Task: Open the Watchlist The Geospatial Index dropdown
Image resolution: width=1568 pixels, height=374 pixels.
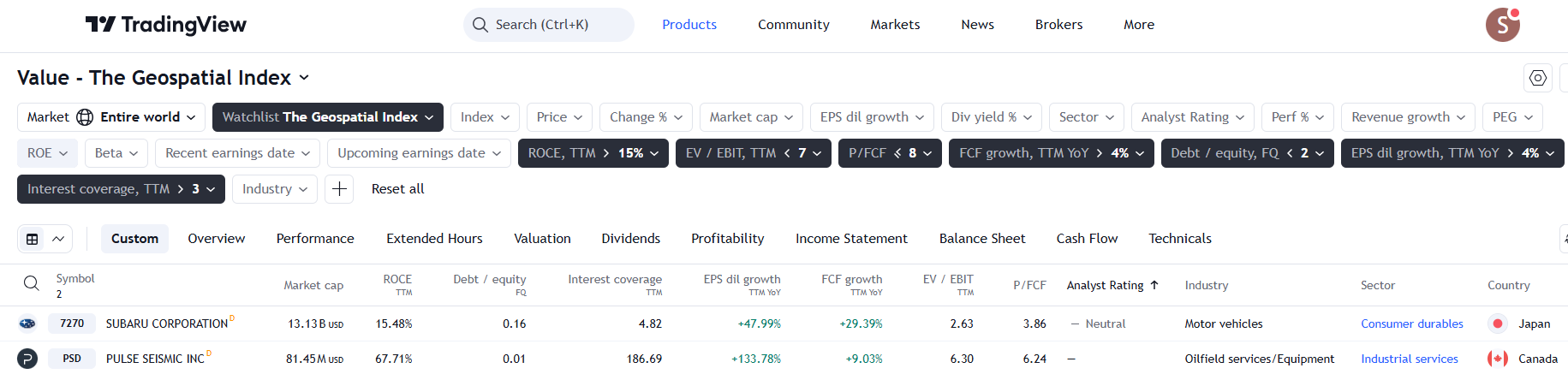Action: 328,117
